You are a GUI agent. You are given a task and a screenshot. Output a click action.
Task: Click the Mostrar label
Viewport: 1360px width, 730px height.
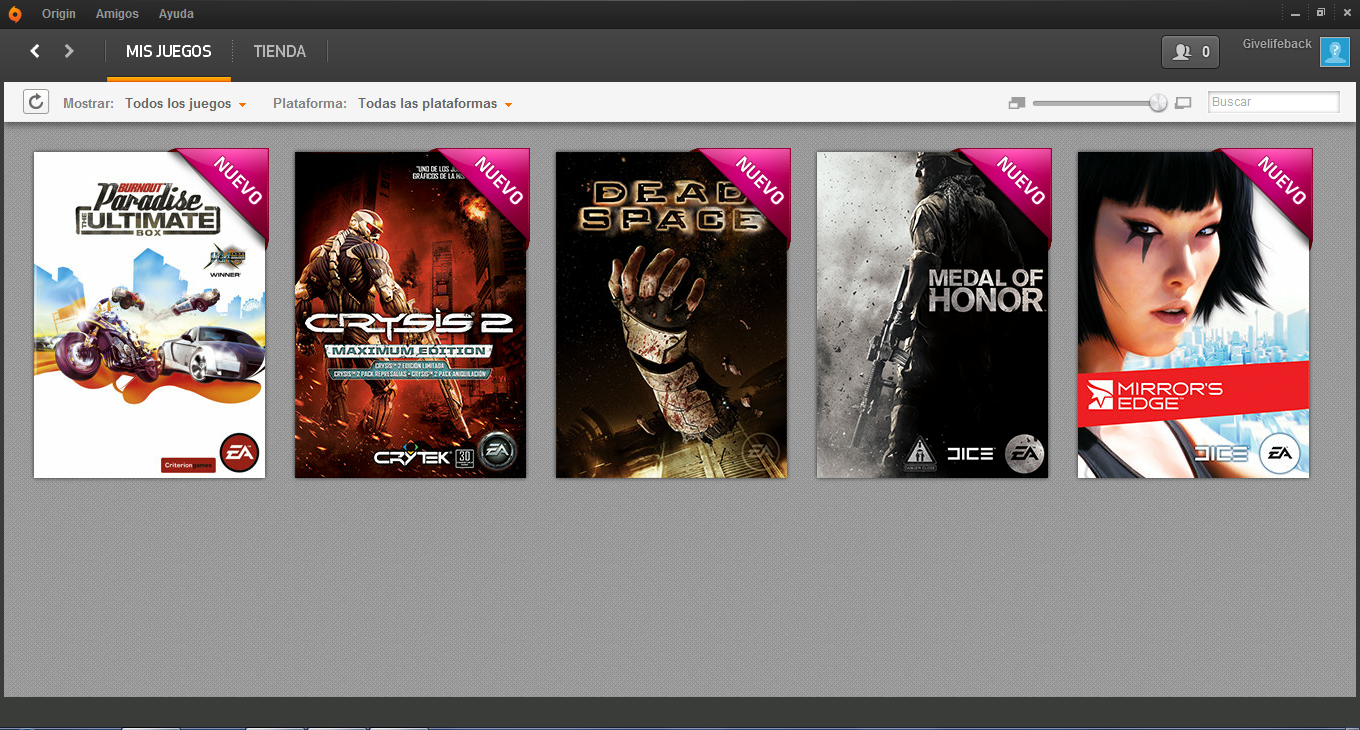coord(89,103)
